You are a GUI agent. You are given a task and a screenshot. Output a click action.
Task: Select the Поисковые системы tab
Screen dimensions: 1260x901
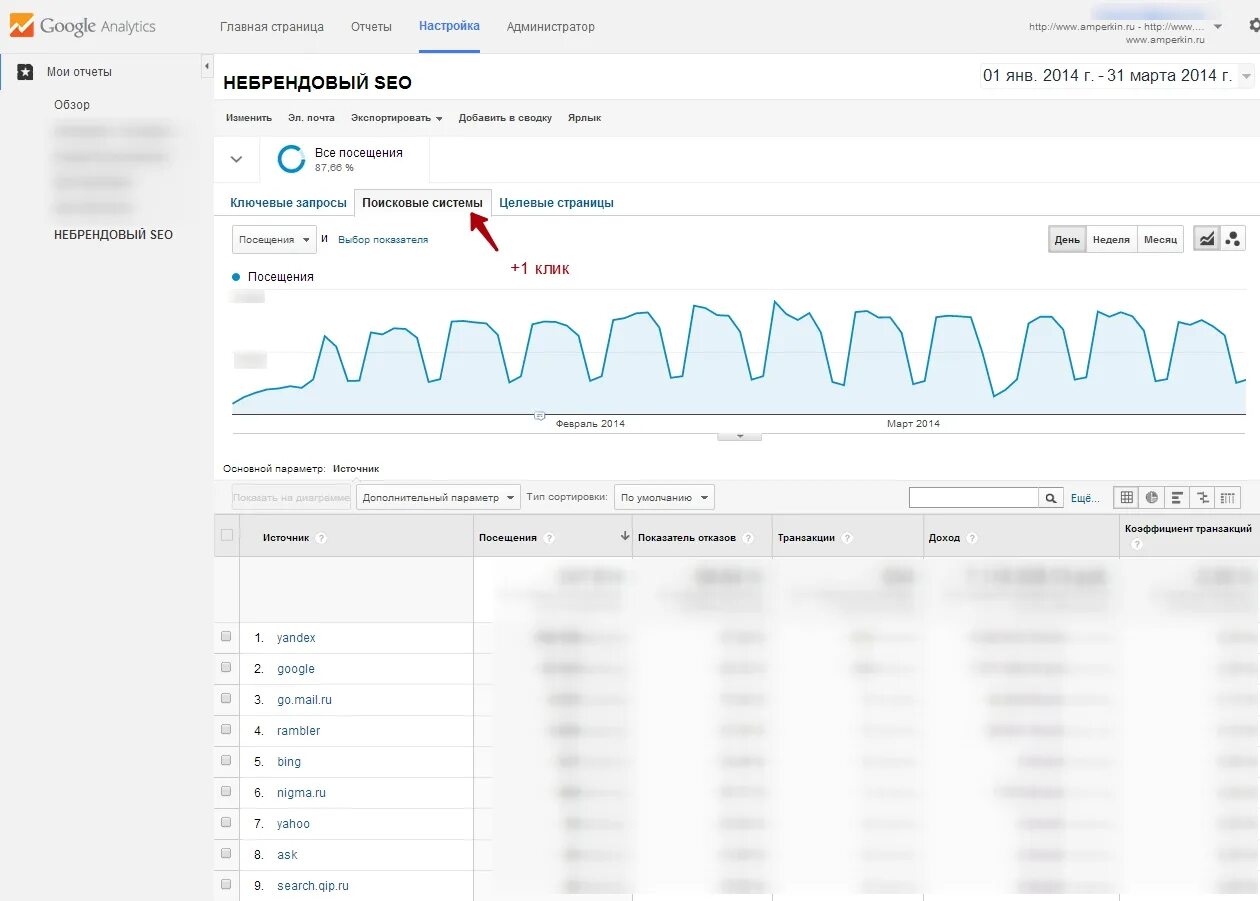coord(423,202)
